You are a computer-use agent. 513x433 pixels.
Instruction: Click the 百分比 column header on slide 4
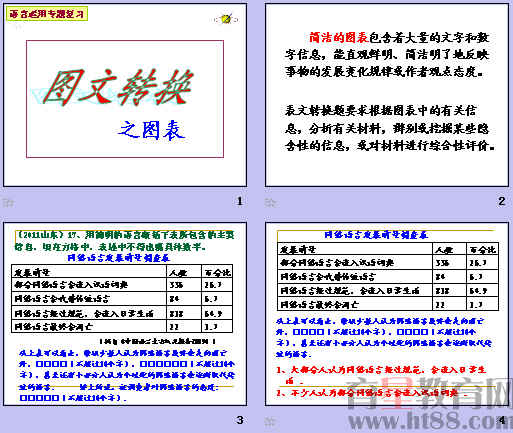(482, 249)
